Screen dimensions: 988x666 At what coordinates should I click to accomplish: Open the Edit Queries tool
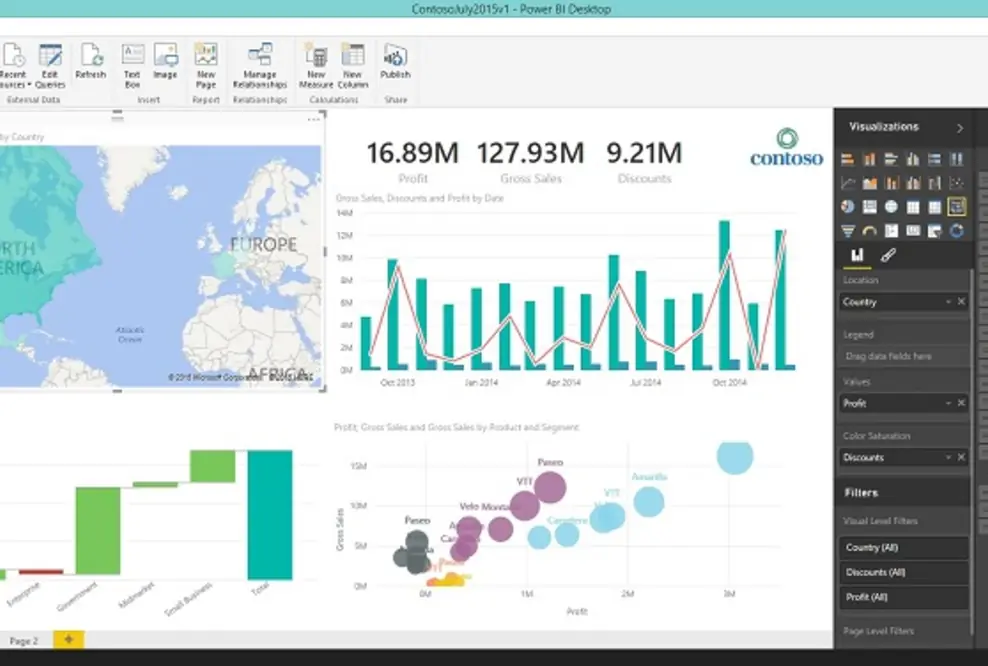50,66
